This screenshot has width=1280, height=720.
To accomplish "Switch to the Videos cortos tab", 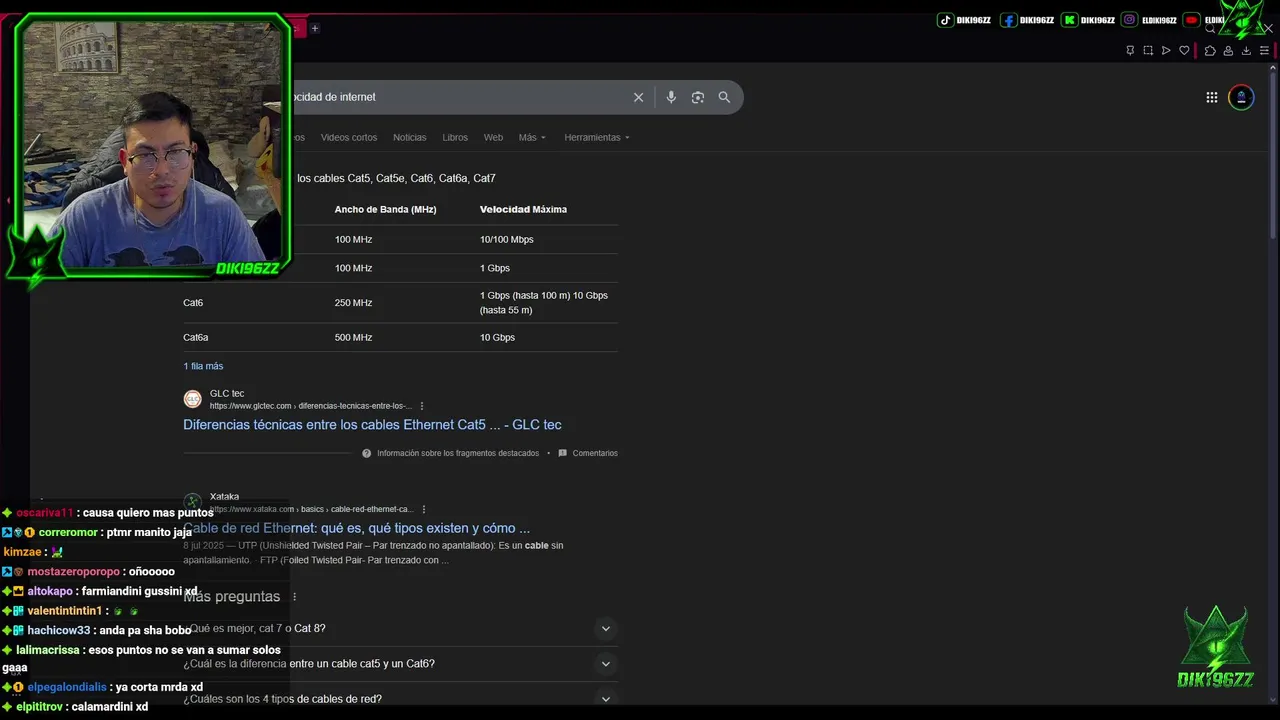I will [349, 137].
